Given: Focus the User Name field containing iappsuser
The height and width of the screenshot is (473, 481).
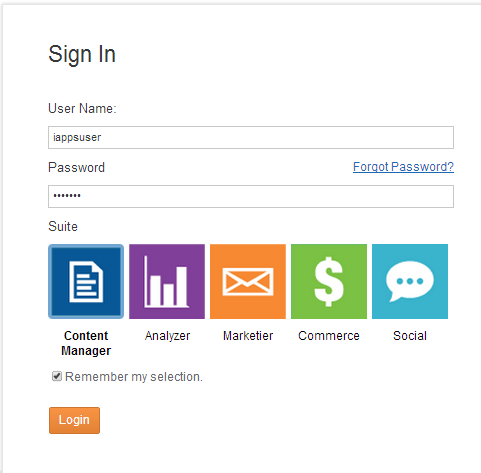Looking at the screenshot, I should [251, 137].
